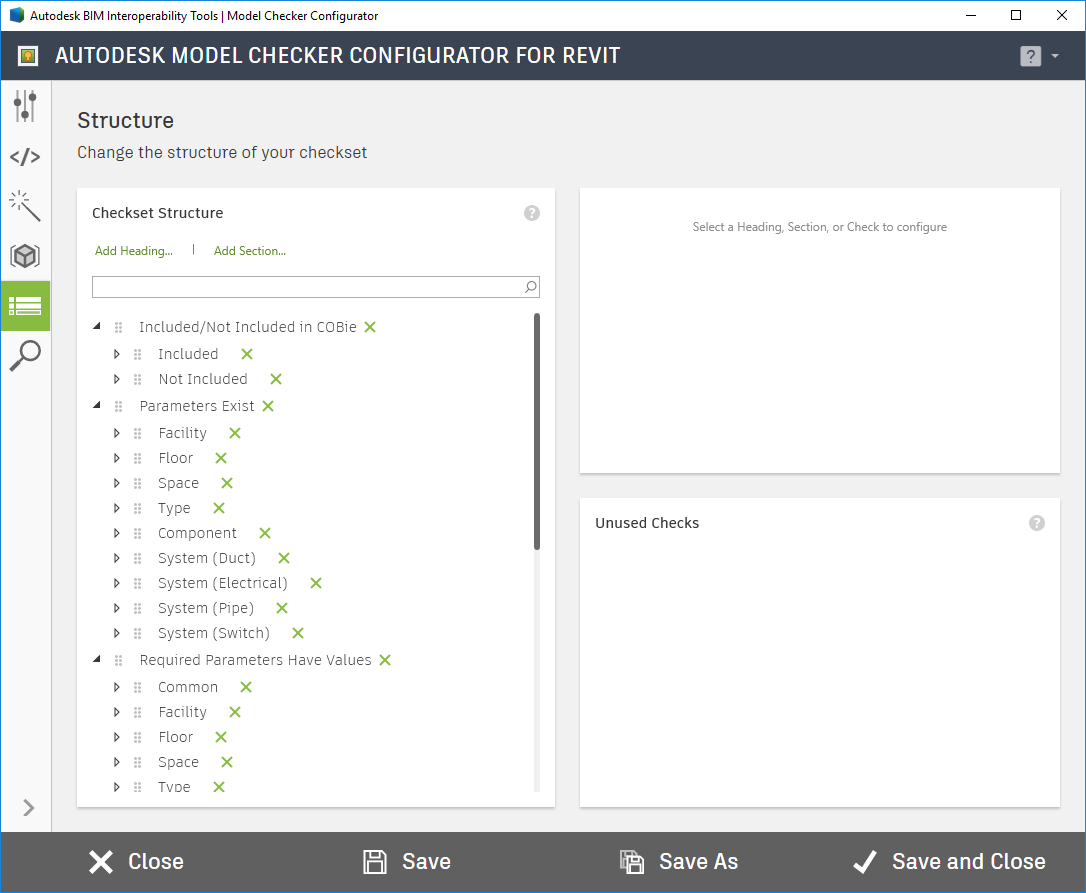Click the Autodesk app icon in title bar

[x=17, y=15]
